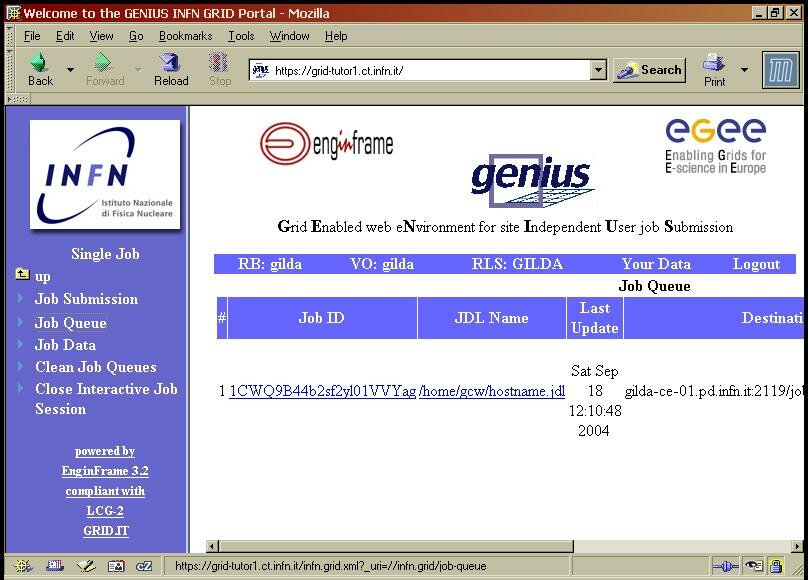Click the RB: gilda header text
Image resolution: width=808 pixels, height=580 pixels.
tap(270, 264)
